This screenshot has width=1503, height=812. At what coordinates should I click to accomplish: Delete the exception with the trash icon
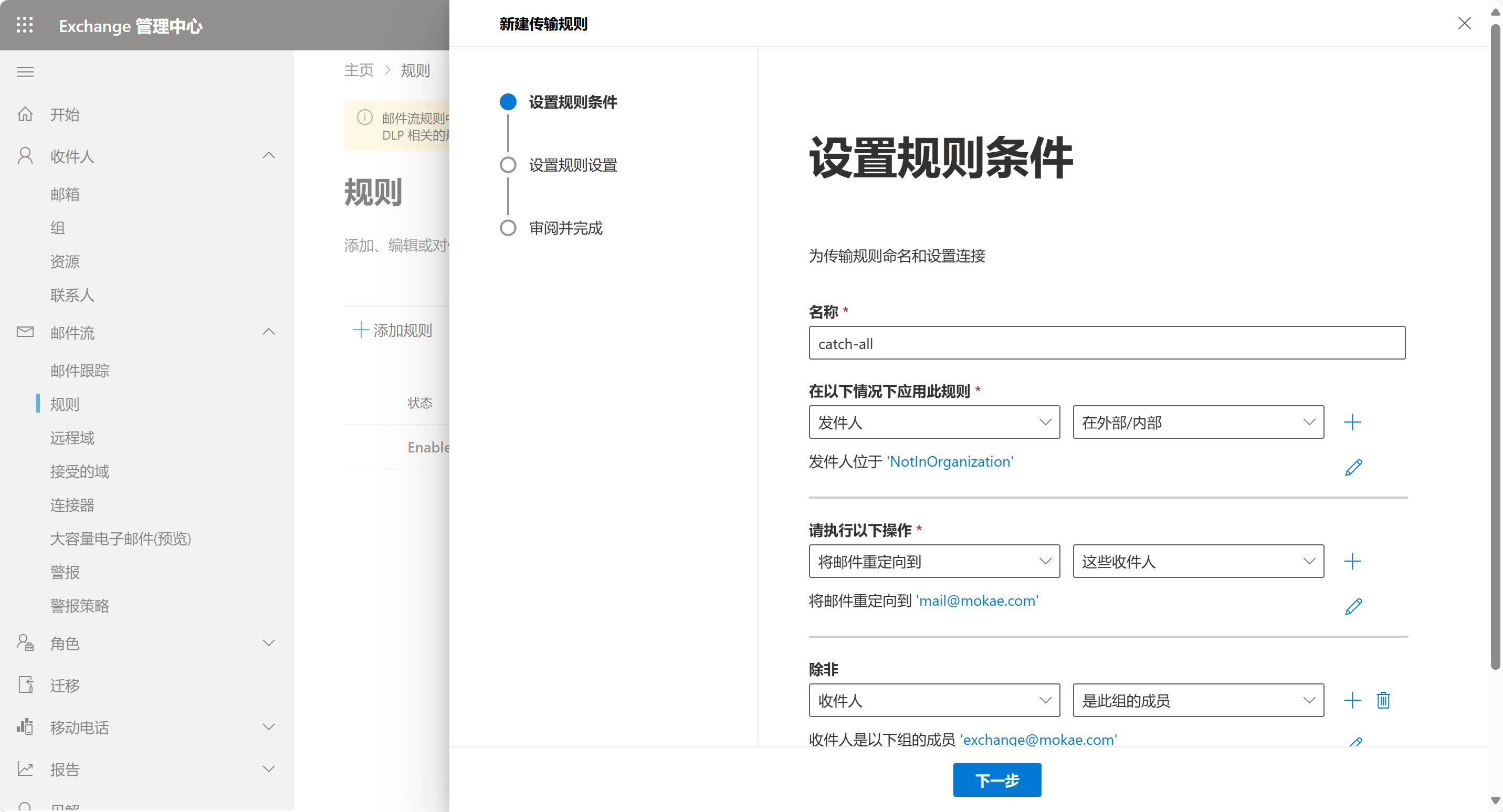(1383, 700)
